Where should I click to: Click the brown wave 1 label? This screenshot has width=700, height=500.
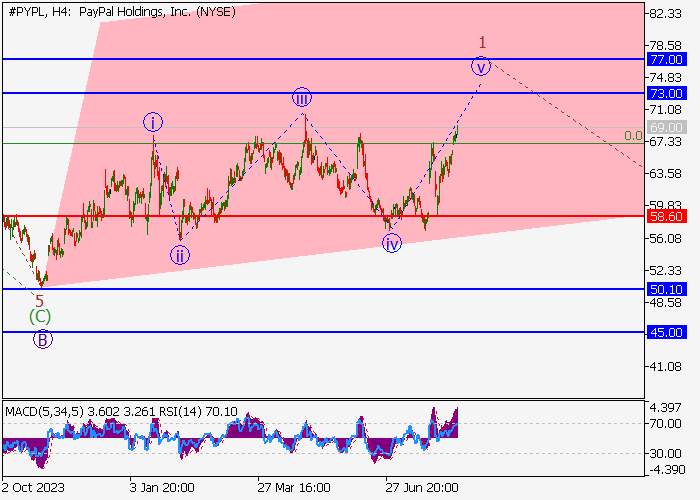(482, 43)
